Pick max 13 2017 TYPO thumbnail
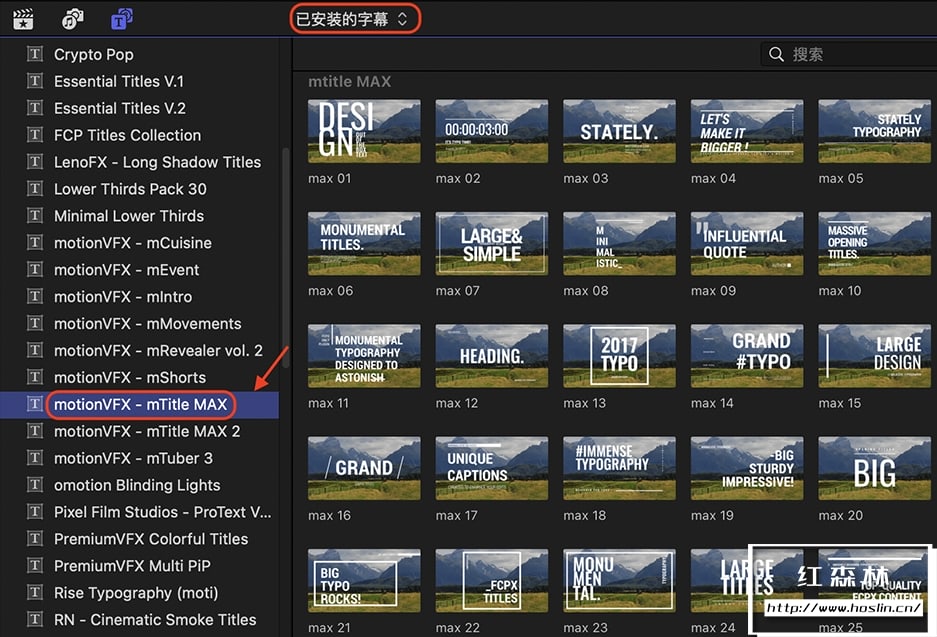Viewport: 937px width, 637px height. pyautogui.click(x=619, y=356)
